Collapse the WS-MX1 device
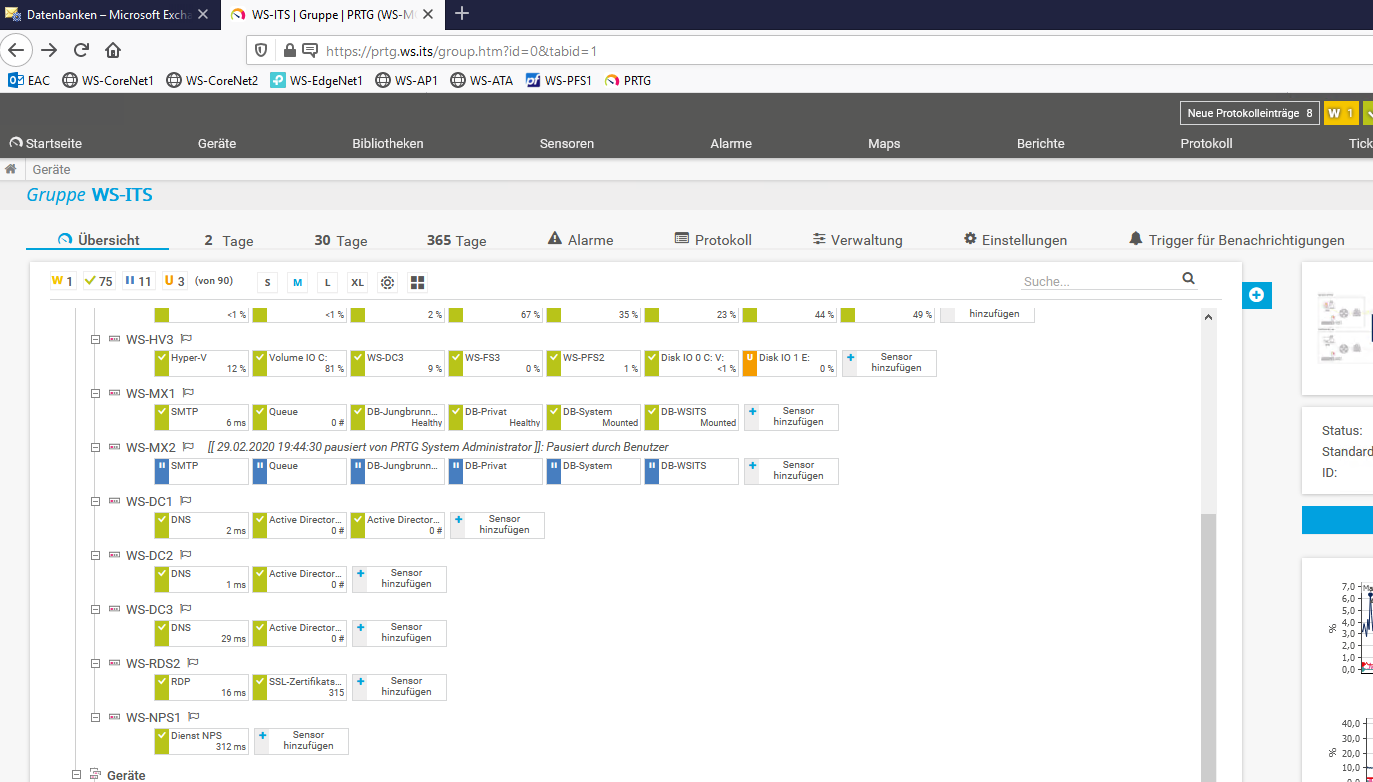The image size is (1373, 782). (95, 393)
